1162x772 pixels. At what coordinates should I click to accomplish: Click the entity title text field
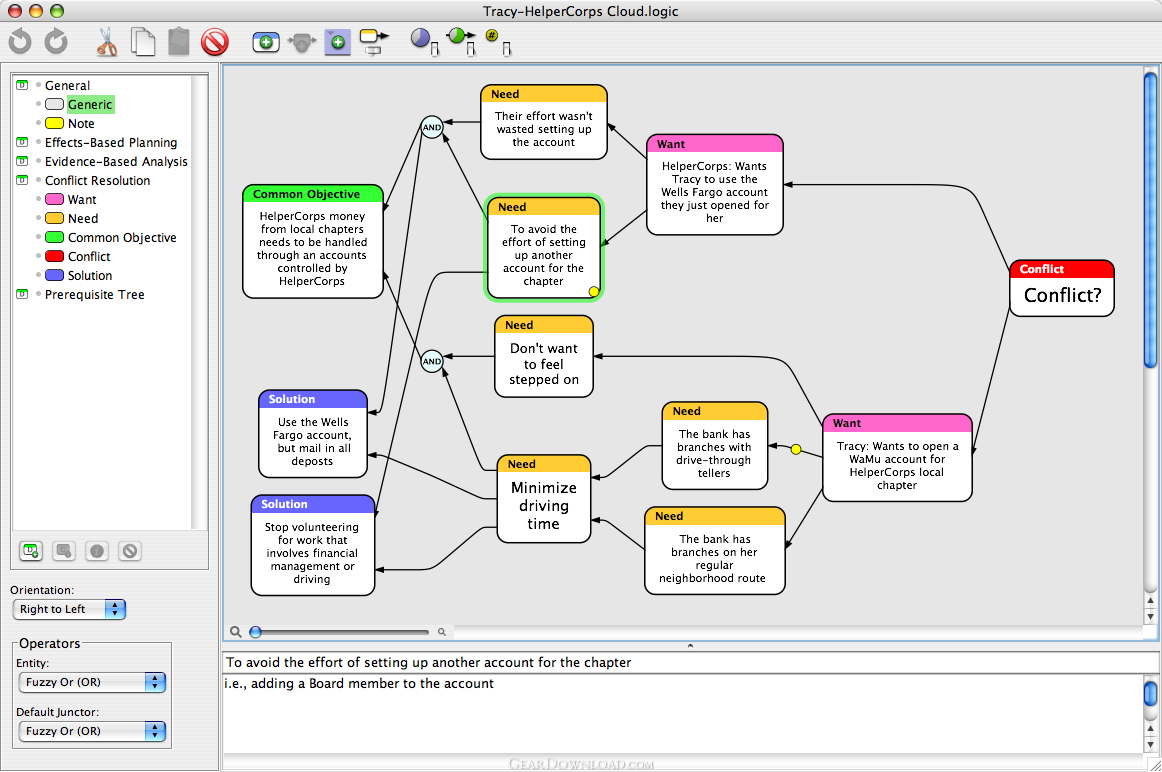(689, 662)
